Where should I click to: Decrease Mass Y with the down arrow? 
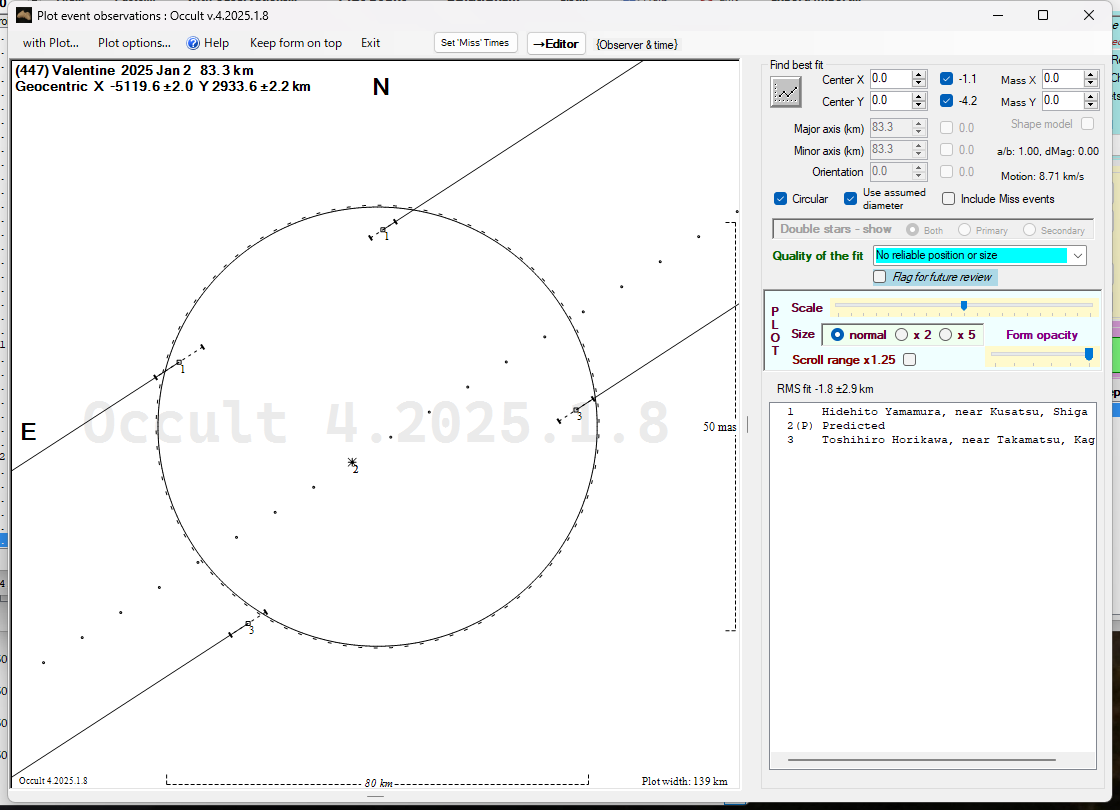[1090, 106]
